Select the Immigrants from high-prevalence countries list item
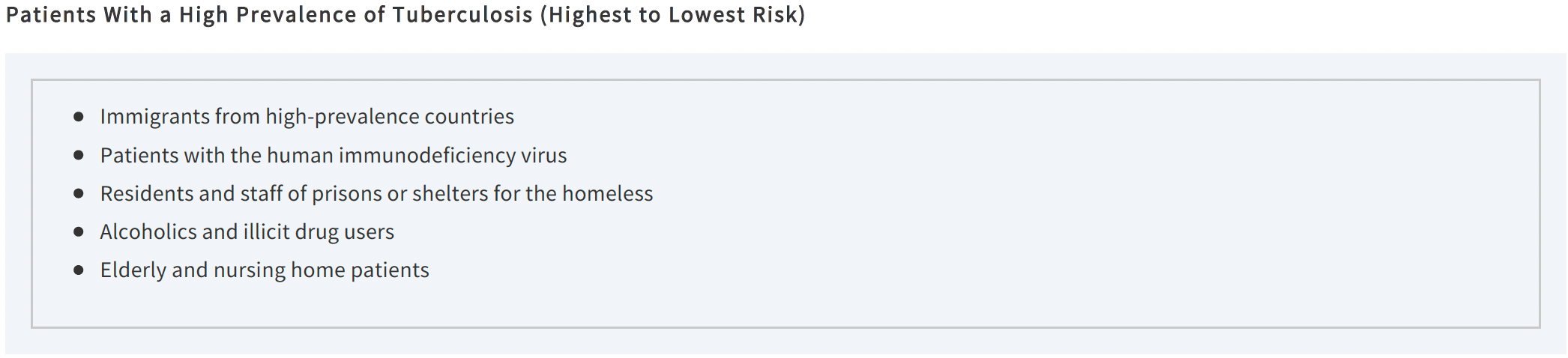The width and height of the screenshot is (1568, 358). (307, 117)
